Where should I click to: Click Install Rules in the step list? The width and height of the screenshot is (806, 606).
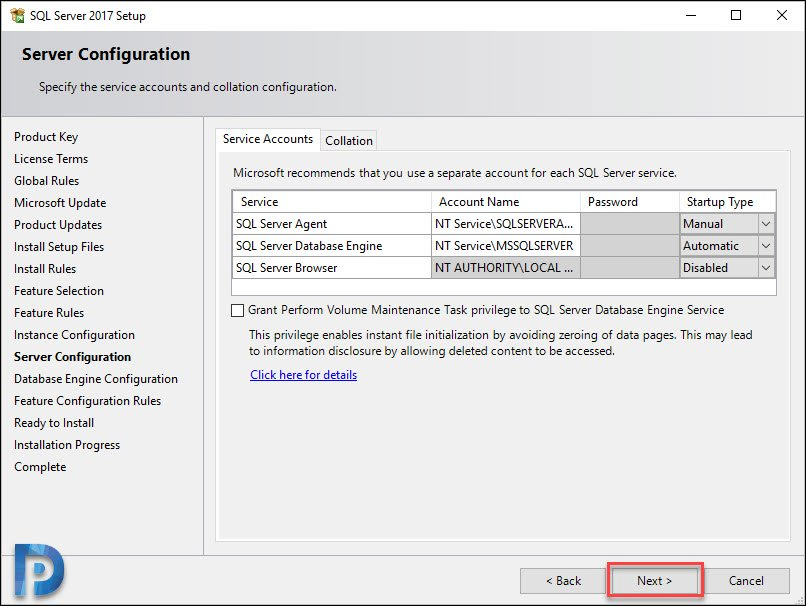(x=45, y=269)
